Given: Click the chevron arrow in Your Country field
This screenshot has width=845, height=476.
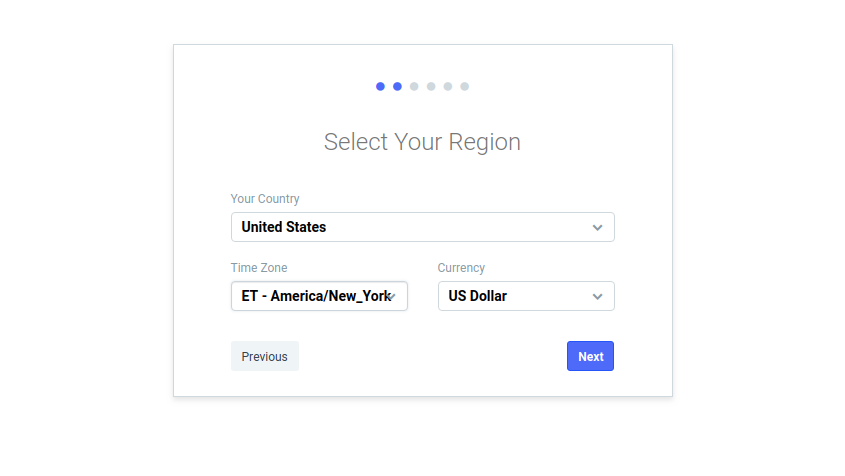Looking at the screenshot, I should (x=597, y=227).
